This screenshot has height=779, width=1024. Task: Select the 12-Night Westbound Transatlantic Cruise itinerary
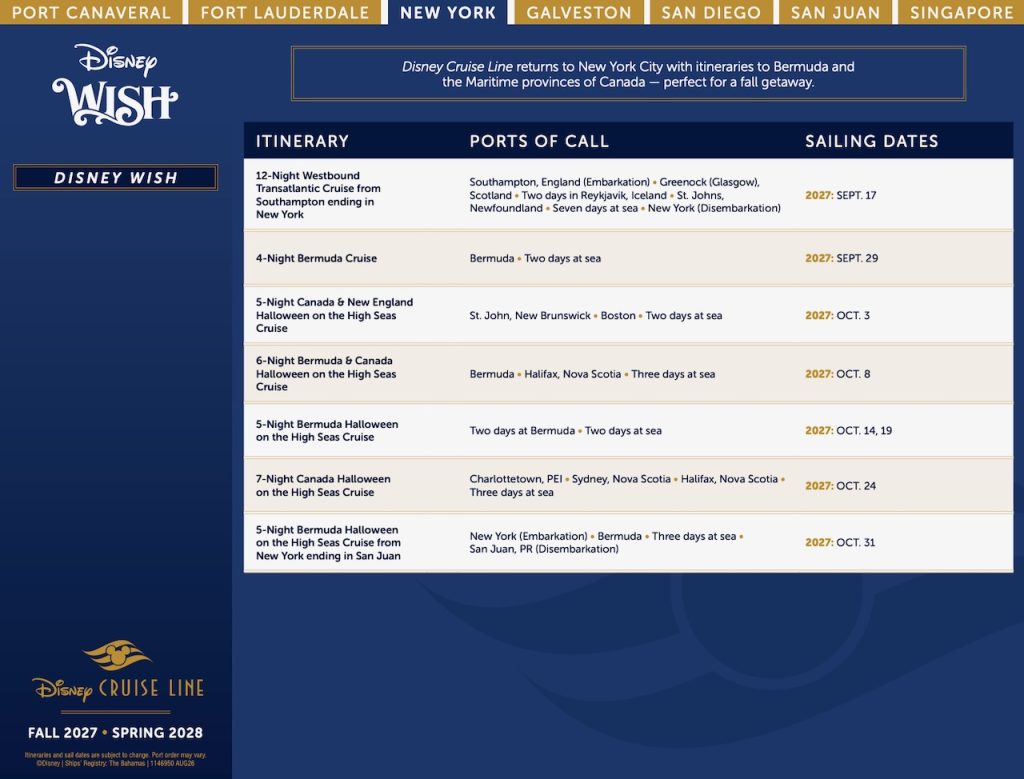point(319,195)
